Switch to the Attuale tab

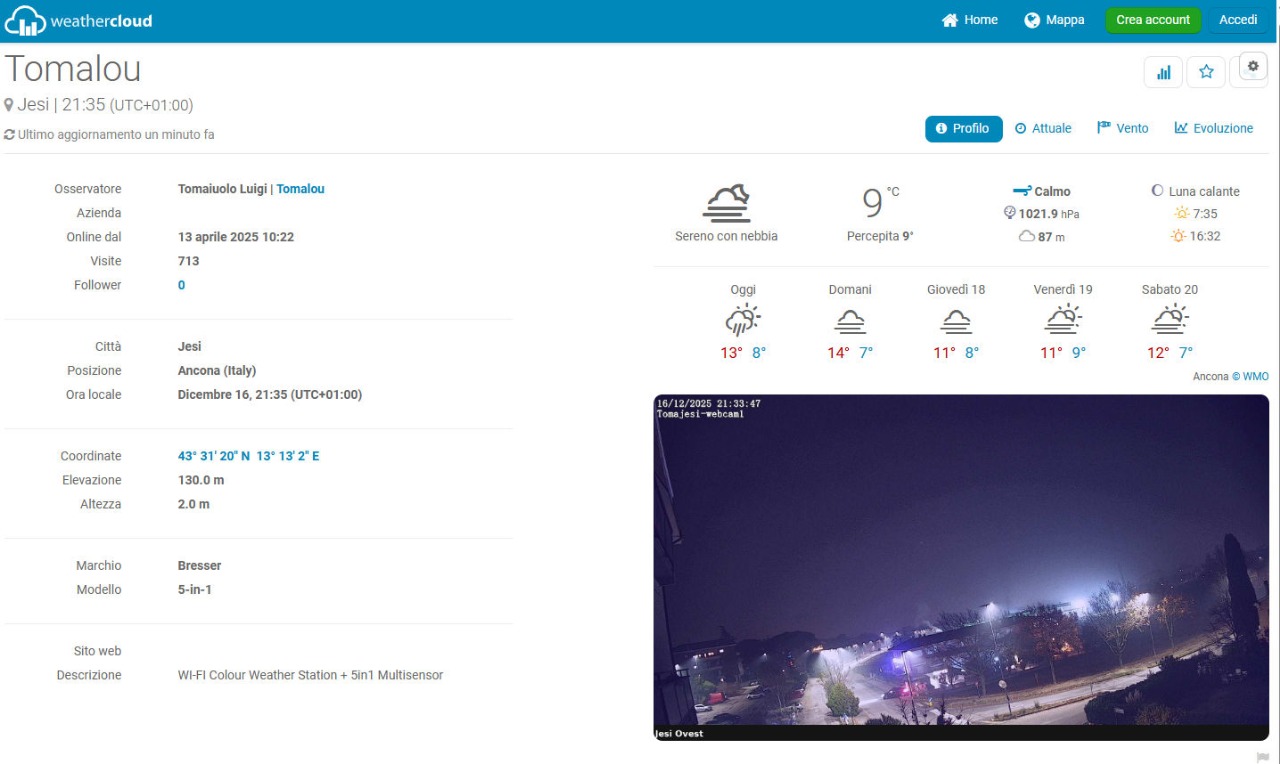[1043, 129]
